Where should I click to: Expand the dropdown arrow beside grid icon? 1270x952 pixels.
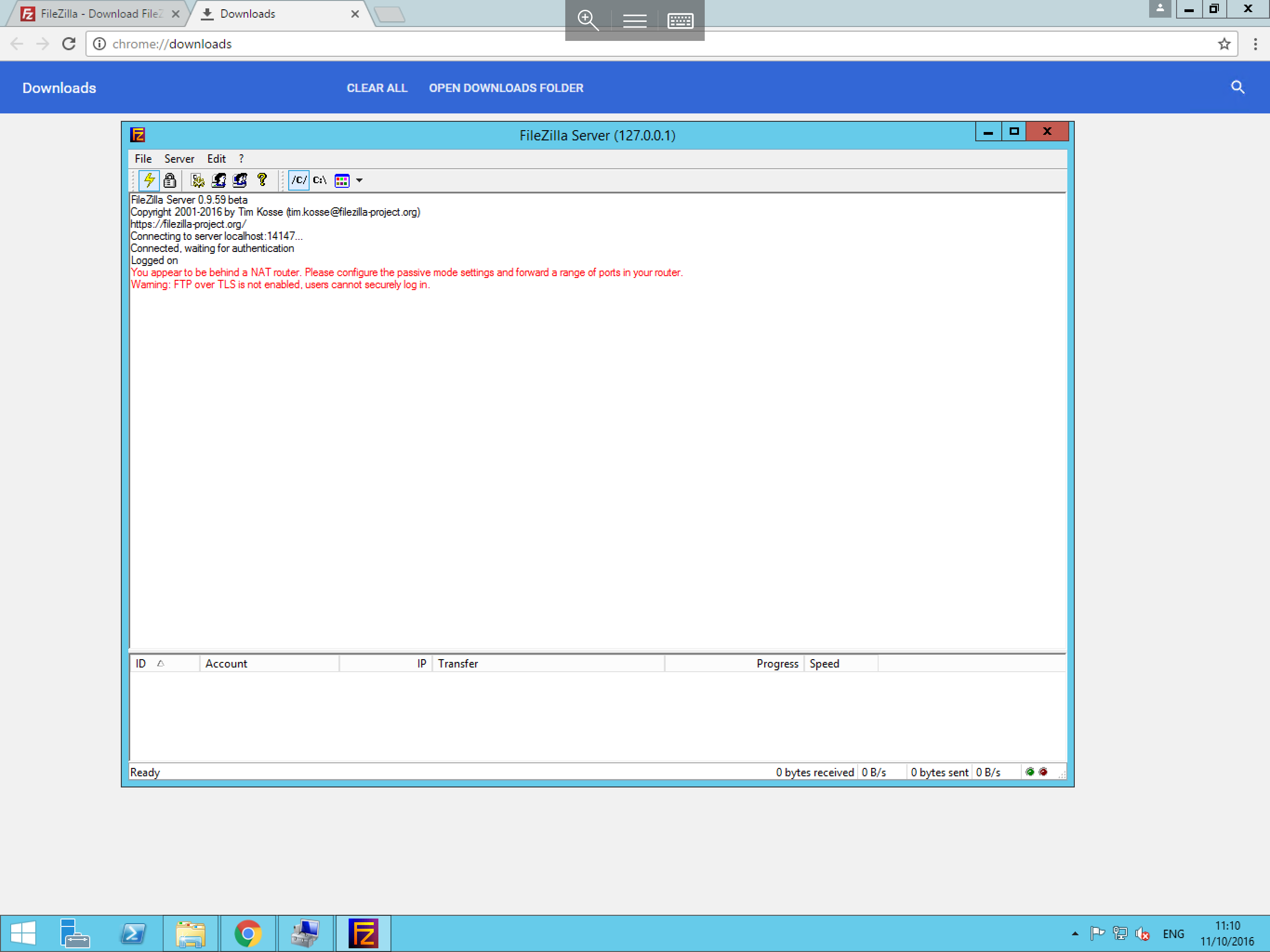(359, 180)
